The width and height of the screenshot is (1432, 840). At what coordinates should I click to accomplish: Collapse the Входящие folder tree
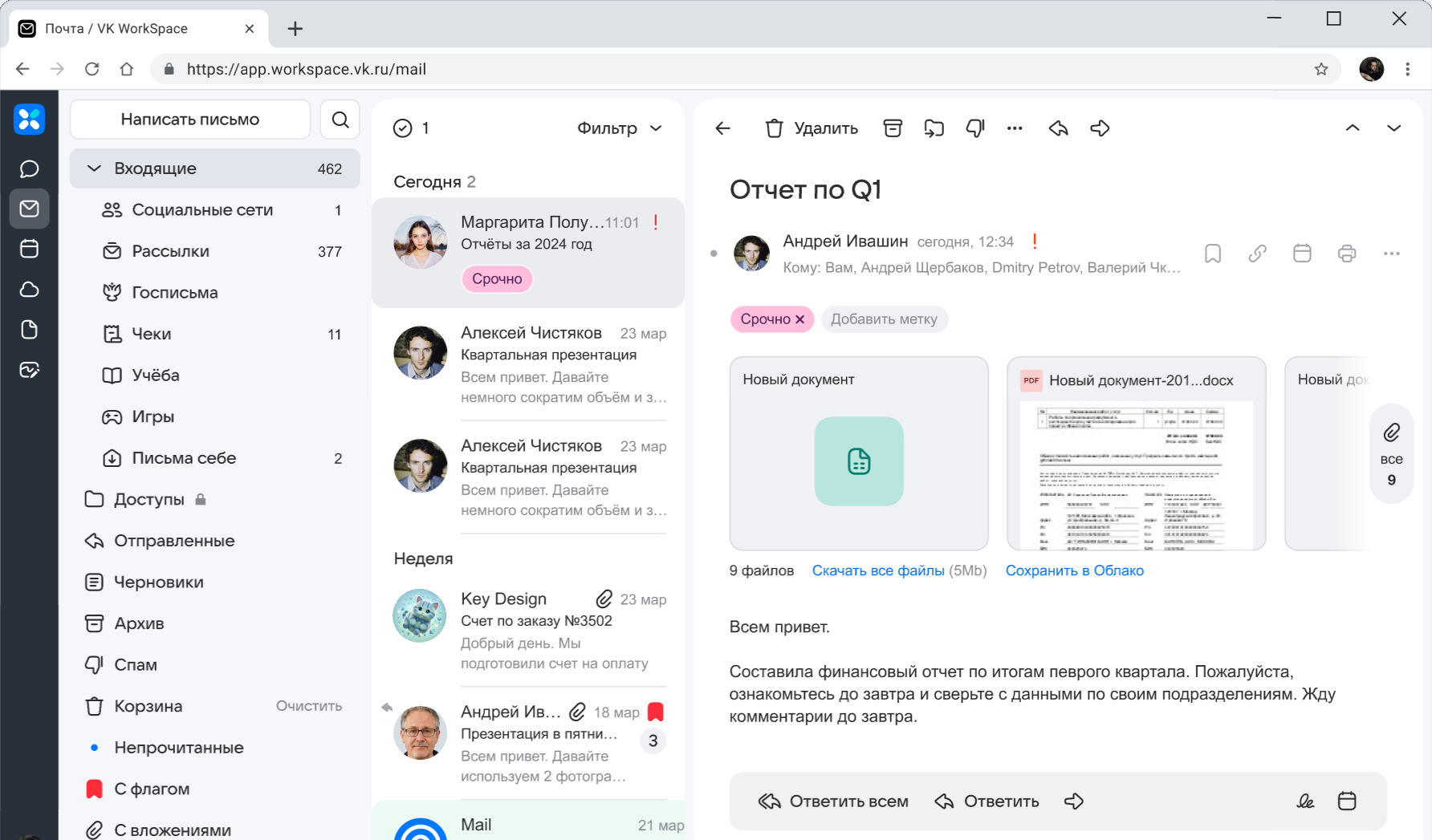tap(94, 168)
